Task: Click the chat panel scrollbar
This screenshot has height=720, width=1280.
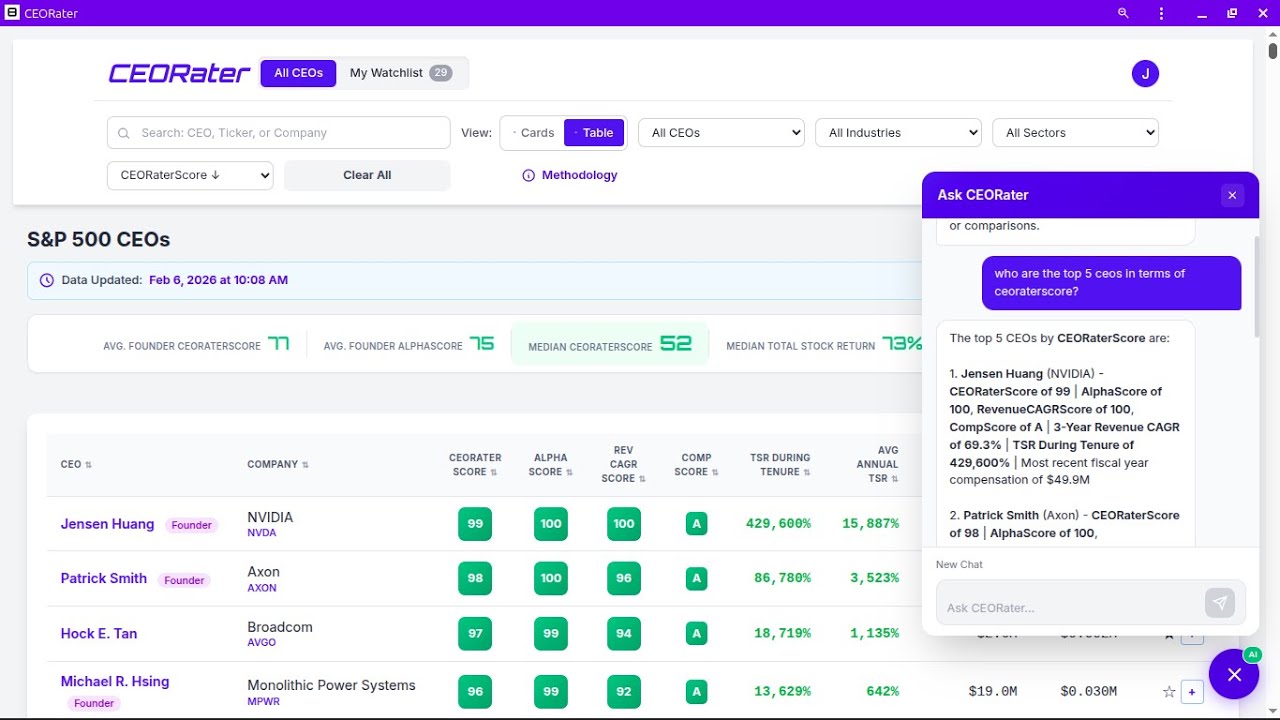Action: [1256, 287]
